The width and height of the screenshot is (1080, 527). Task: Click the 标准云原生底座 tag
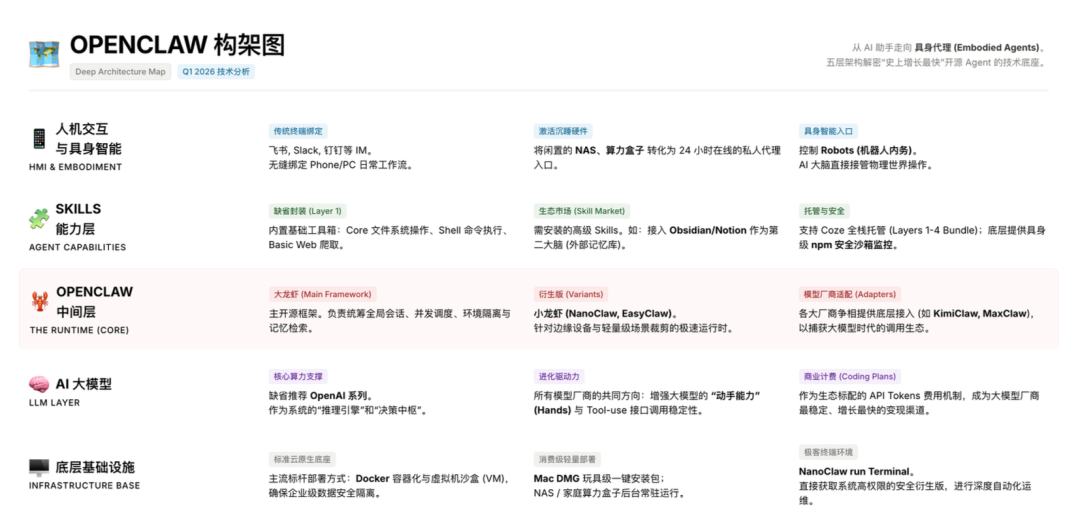tap(302, 459)
